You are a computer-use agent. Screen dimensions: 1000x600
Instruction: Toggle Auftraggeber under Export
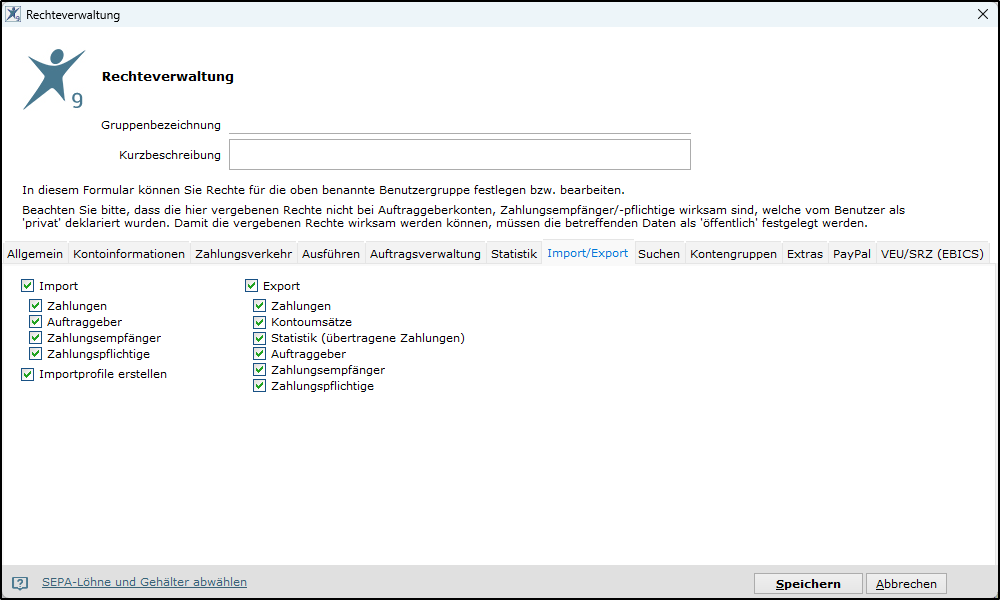(x=260, y=353)
